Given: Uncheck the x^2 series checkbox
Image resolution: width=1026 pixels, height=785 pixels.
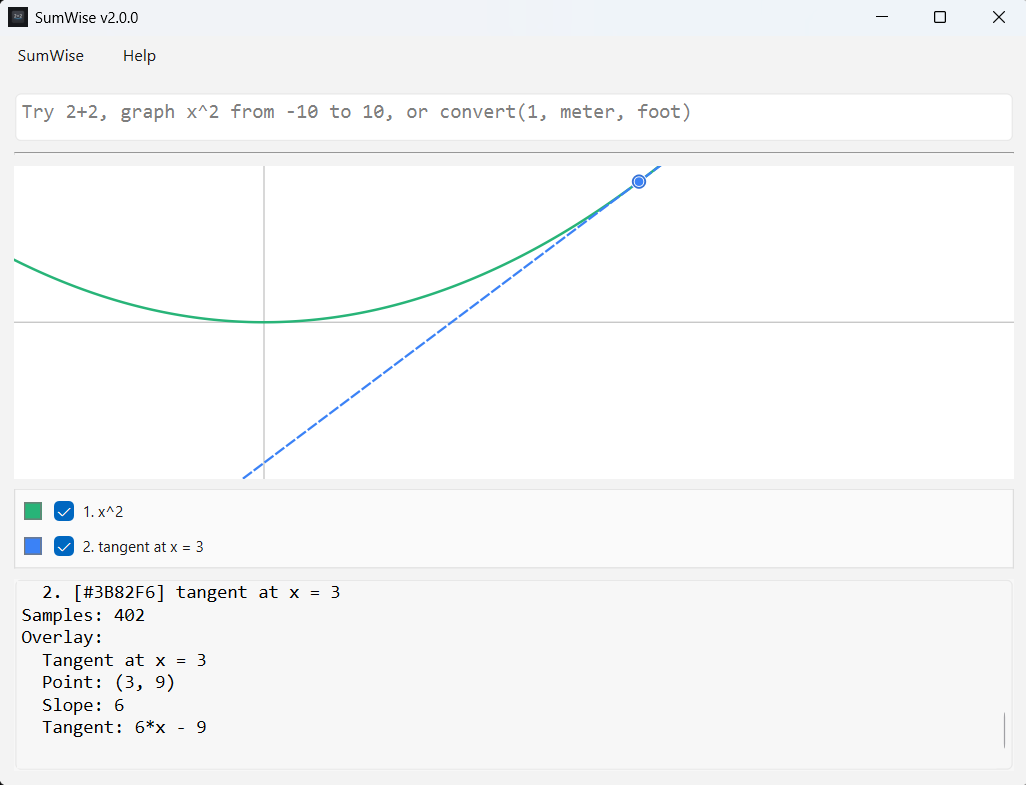Looking at the screenshot, I should click(x=63, y=511).
